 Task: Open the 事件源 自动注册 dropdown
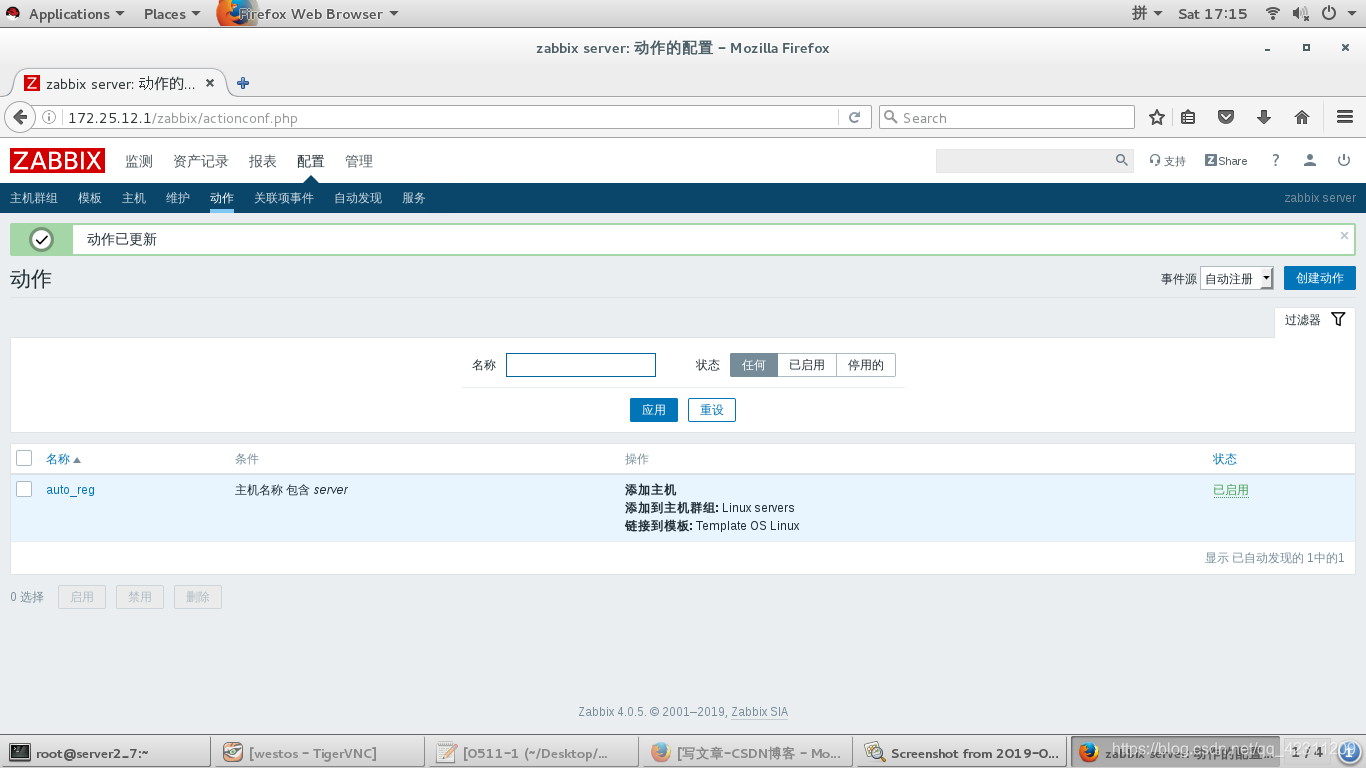(x=1237, y=278)
